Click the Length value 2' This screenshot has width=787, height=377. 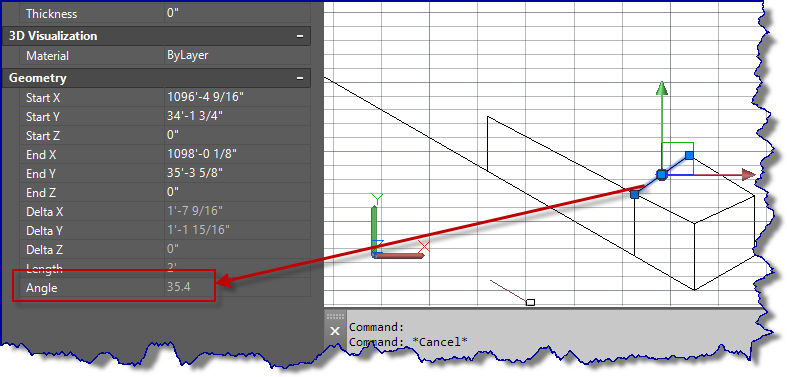[171, 269]
